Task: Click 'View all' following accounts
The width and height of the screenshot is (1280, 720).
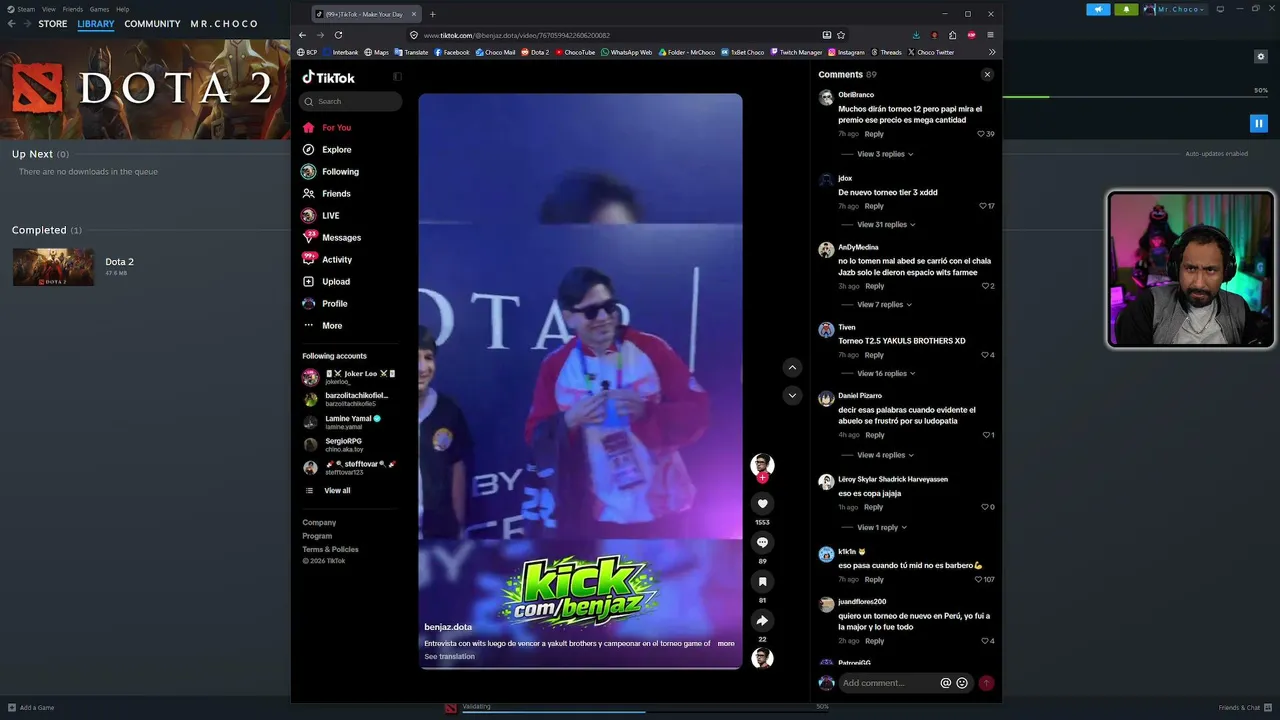Action: point(337,491)
